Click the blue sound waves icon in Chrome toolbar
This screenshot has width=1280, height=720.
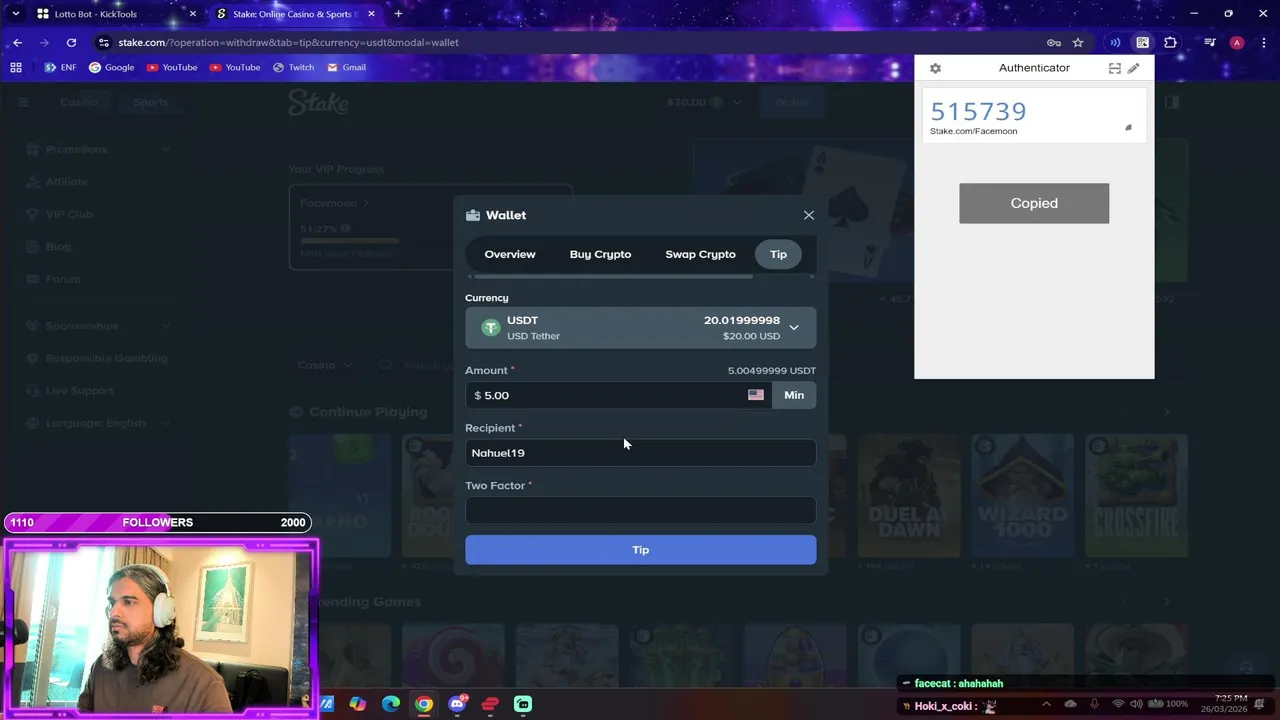click(1114, 42)
